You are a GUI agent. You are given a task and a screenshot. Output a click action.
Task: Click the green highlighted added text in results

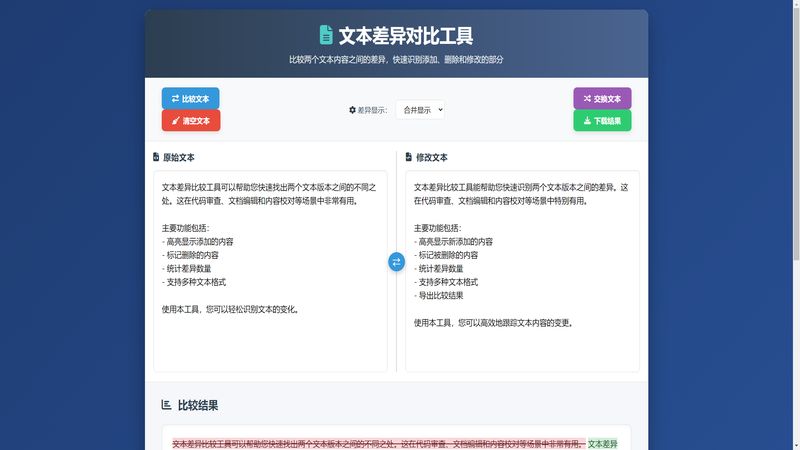pos(602,443)
